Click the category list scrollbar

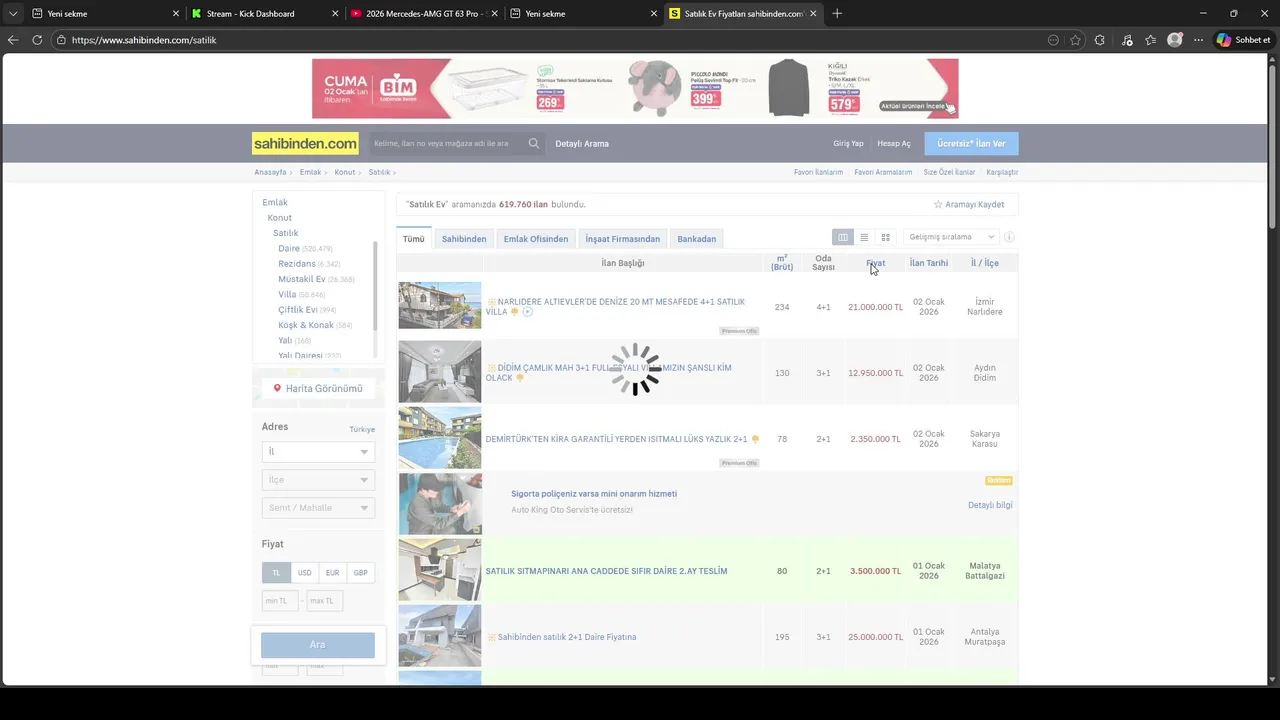coord(376,285)
